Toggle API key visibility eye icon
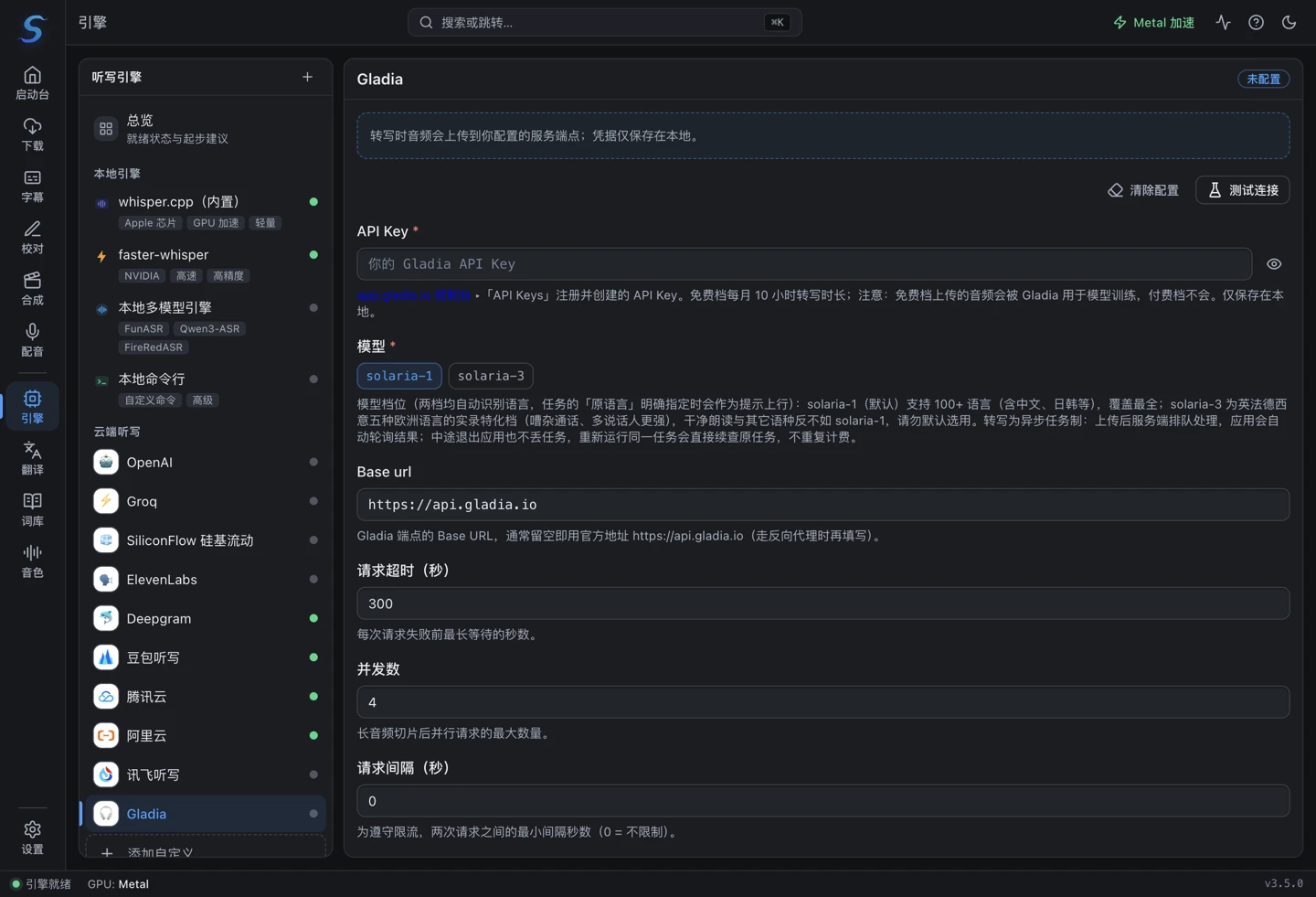 click(x=1274, y=263)
